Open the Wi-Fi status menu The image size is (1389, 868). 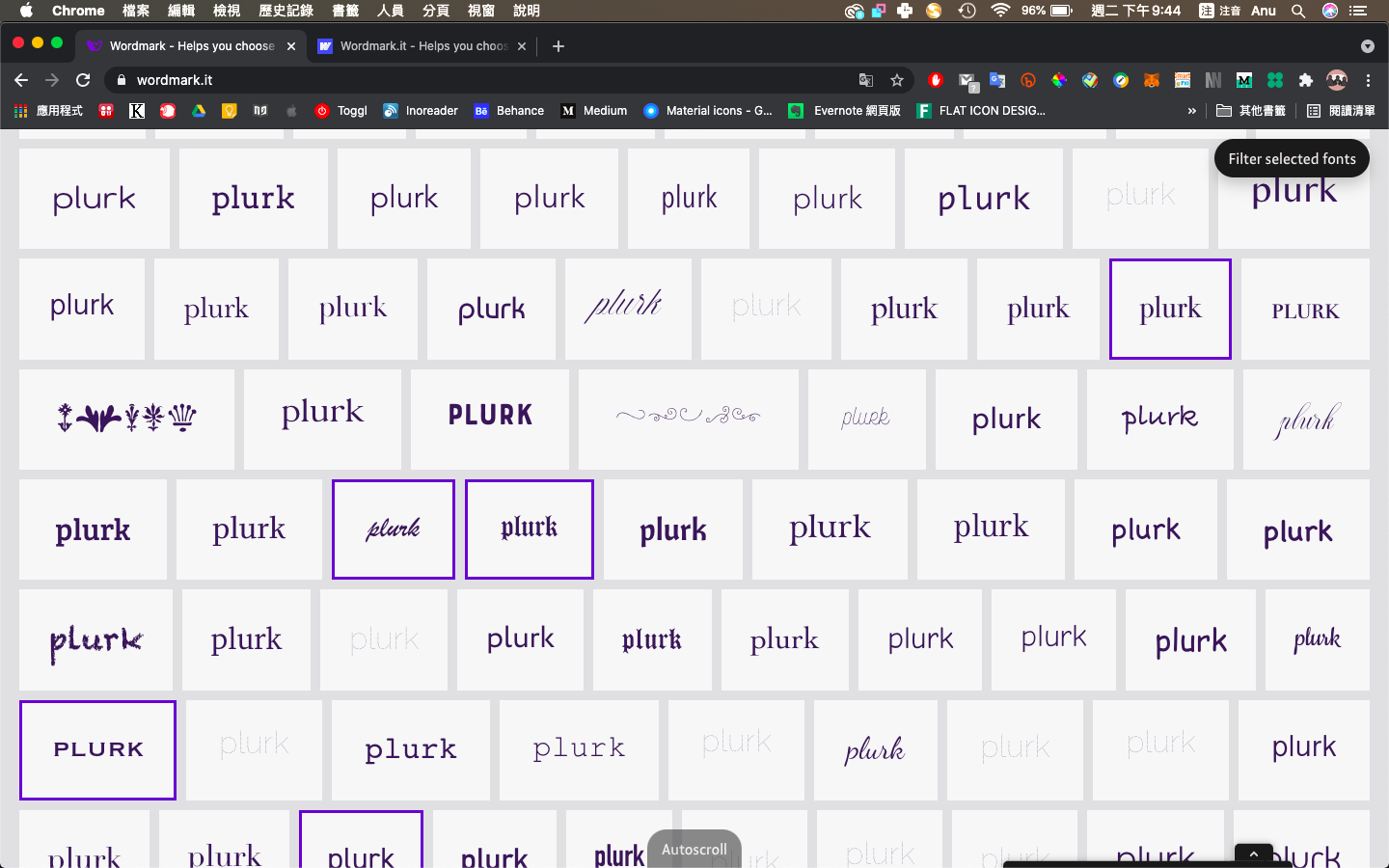tap(1000, 11)
